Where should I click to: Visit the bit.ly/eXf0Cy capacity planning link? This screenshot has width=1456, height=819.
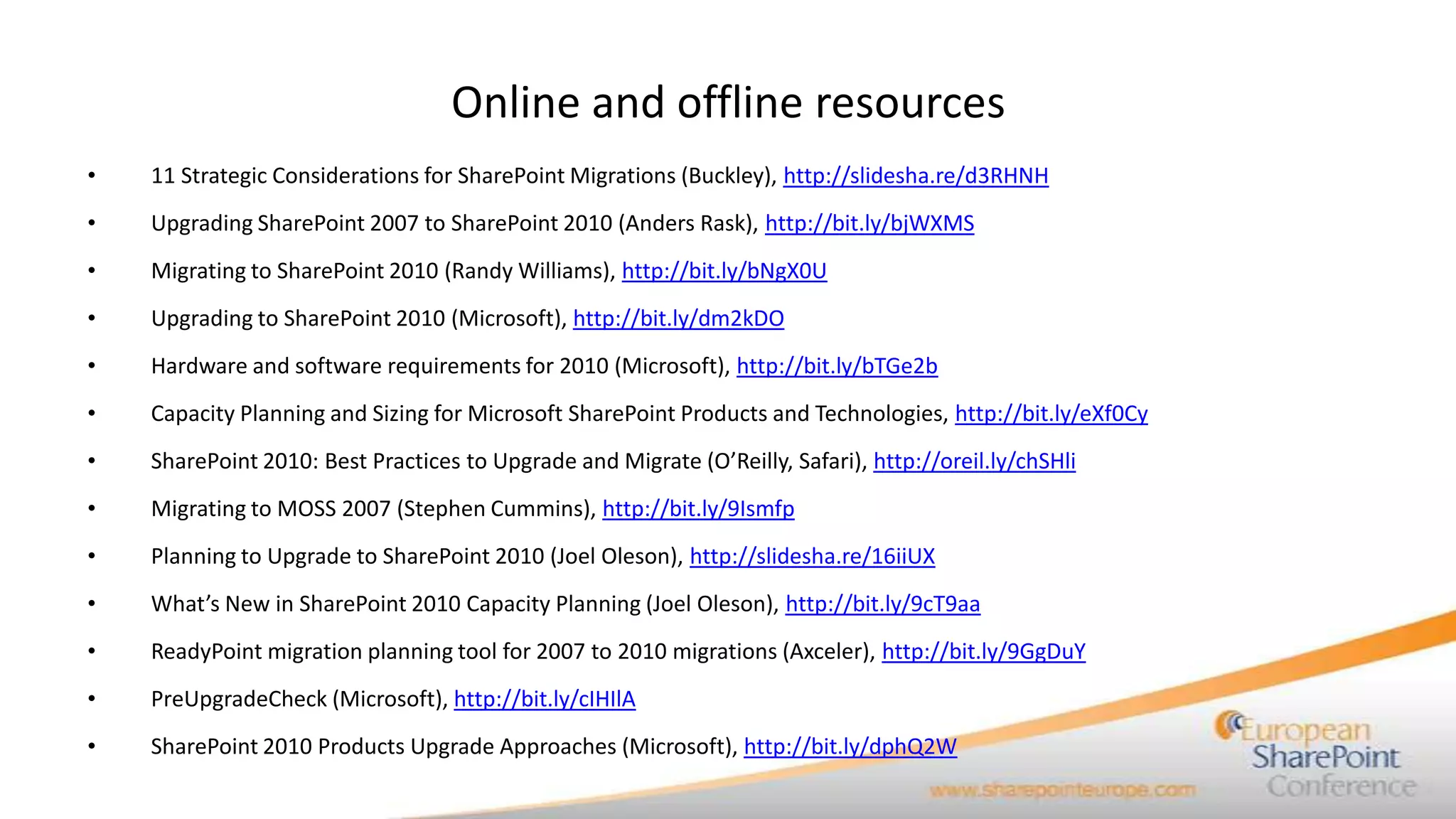[1051, 414]
